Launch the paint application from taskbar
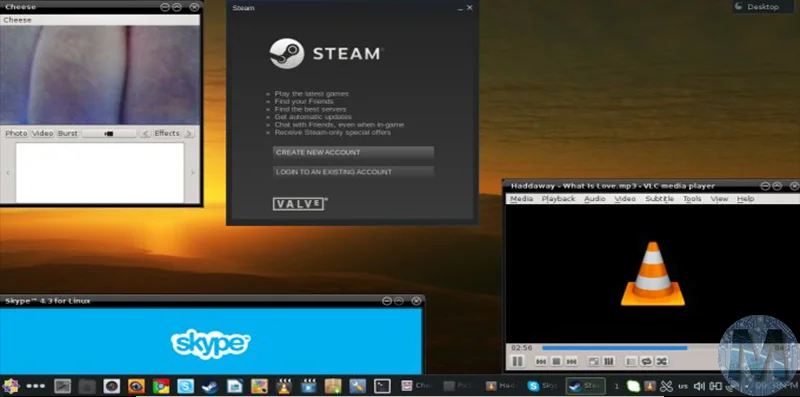The image size is (800, 397). tap(259, 386)
